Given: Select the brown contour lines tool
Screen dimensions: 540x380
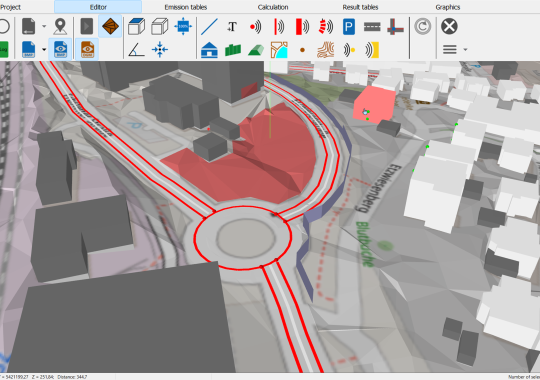Looking at the screenshot, I should coord(325,50).
